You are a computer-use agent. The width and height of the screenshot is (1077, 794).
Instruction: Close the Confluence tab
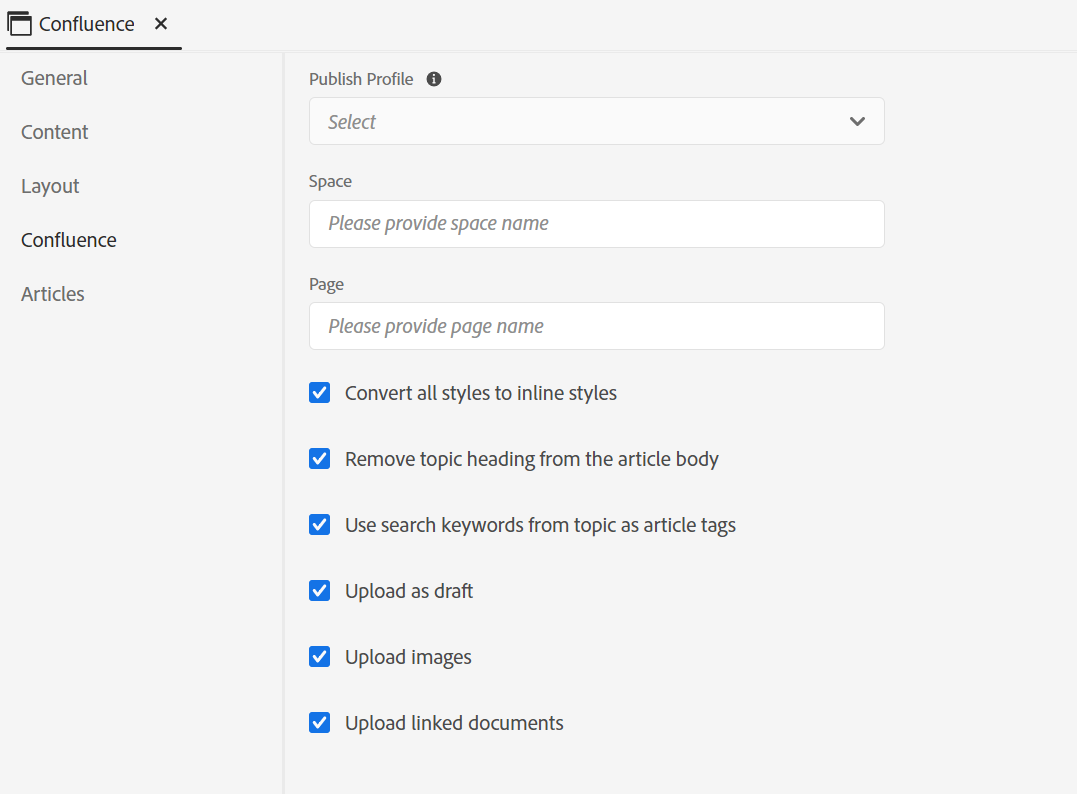161,23
